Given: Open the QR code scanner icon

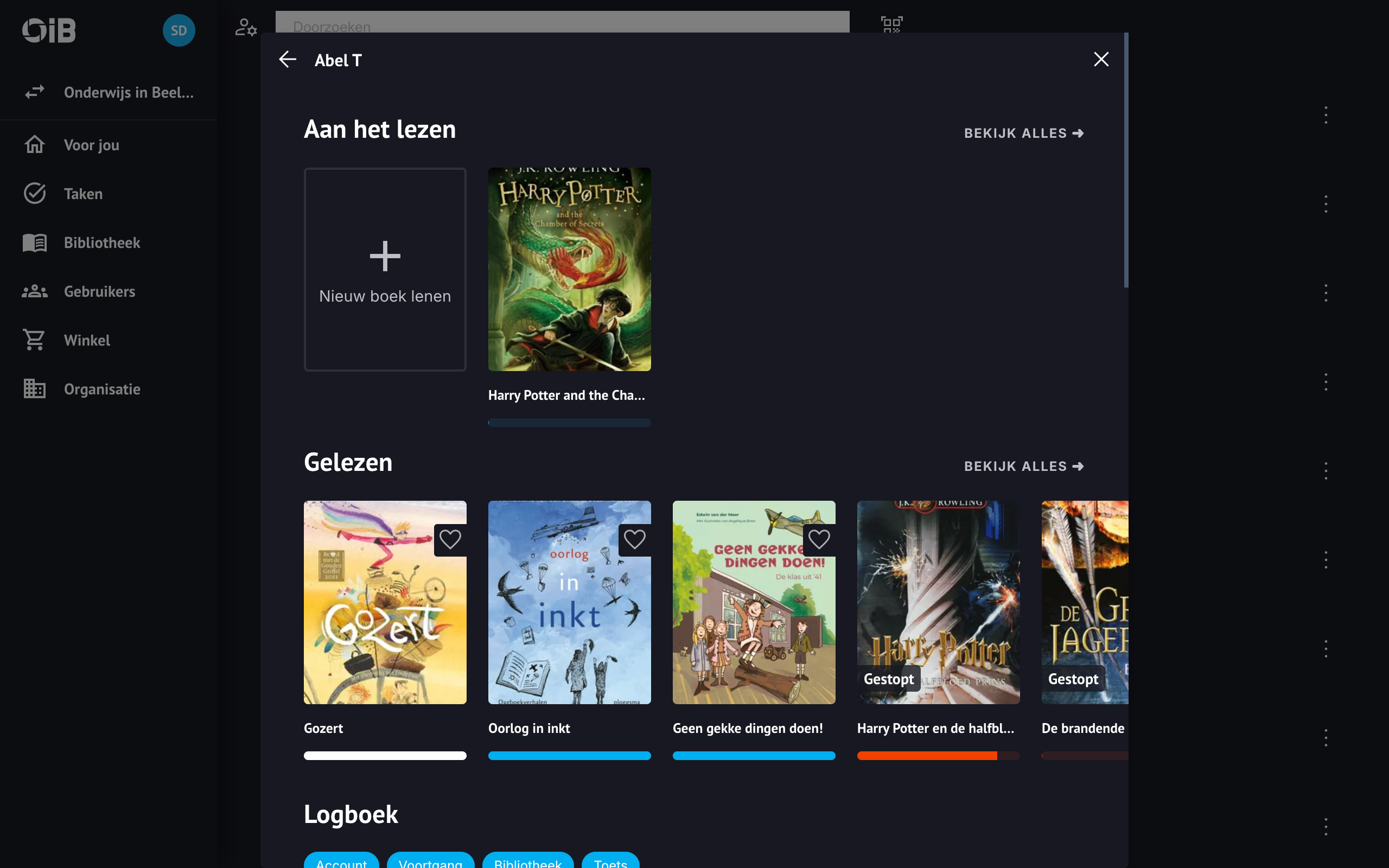Looking at the screenshot, I should [891, 24].
